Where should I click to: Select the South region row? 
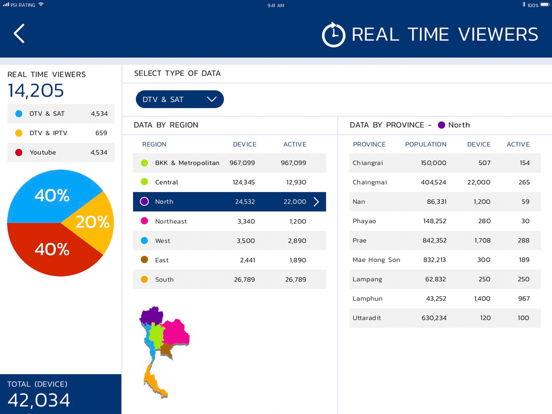point(230,279)
